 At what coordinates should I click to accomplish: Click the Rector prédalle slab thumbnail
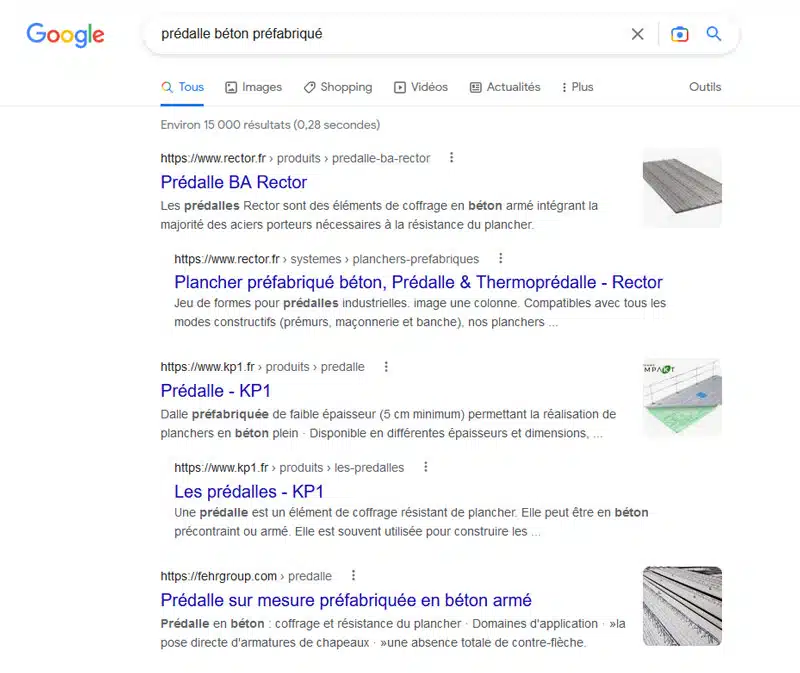tap(682, 188)
